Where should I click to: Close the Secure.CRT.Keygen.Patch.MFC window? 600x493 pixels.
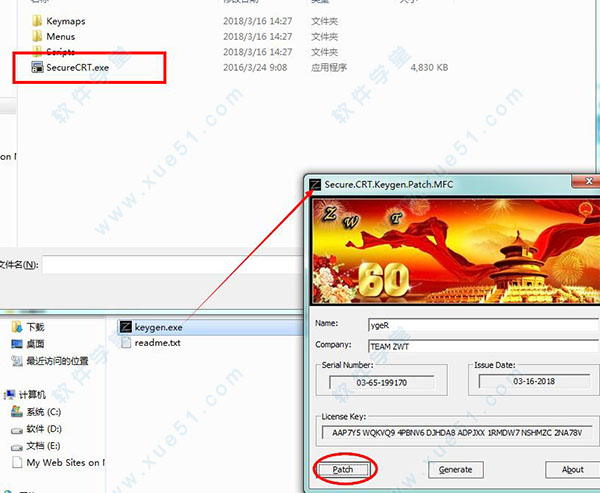(x=588, y=181)
